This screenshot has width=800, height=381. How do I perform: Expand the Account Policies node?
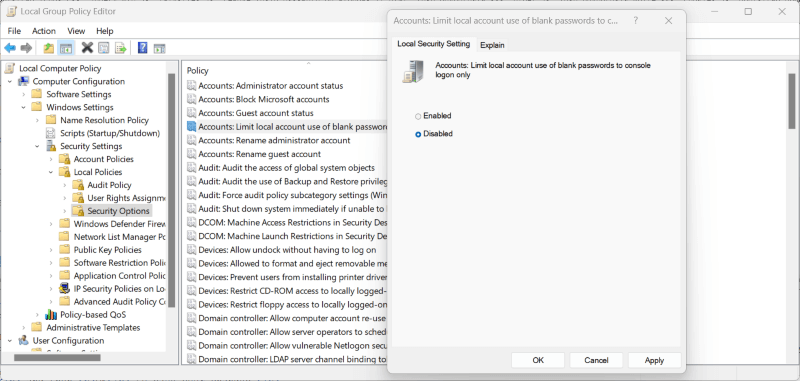(x=51, y=159)
